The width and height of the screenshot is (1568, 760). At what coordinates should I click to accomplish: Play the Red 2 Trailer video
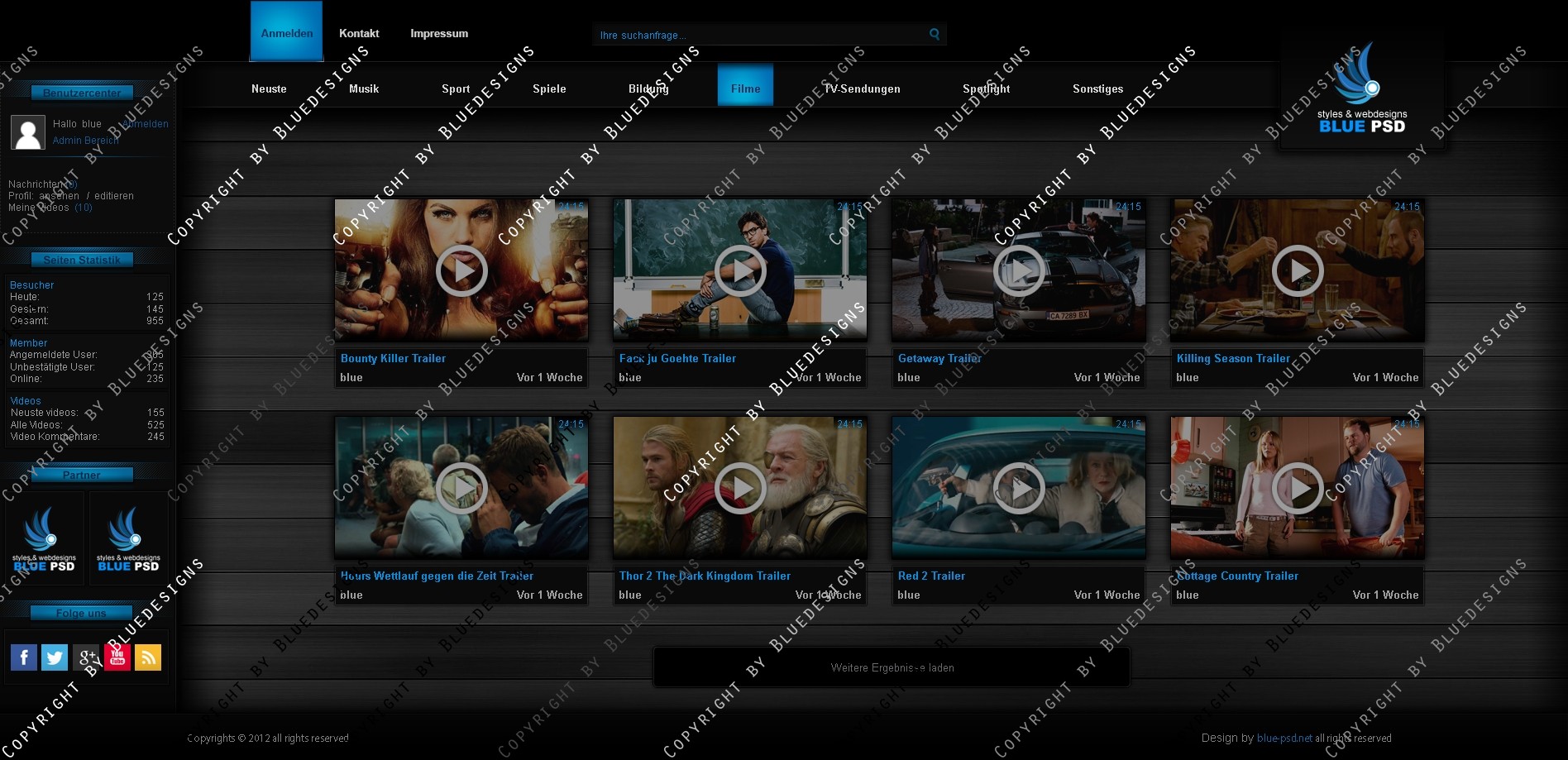[x=1019, y=488]
